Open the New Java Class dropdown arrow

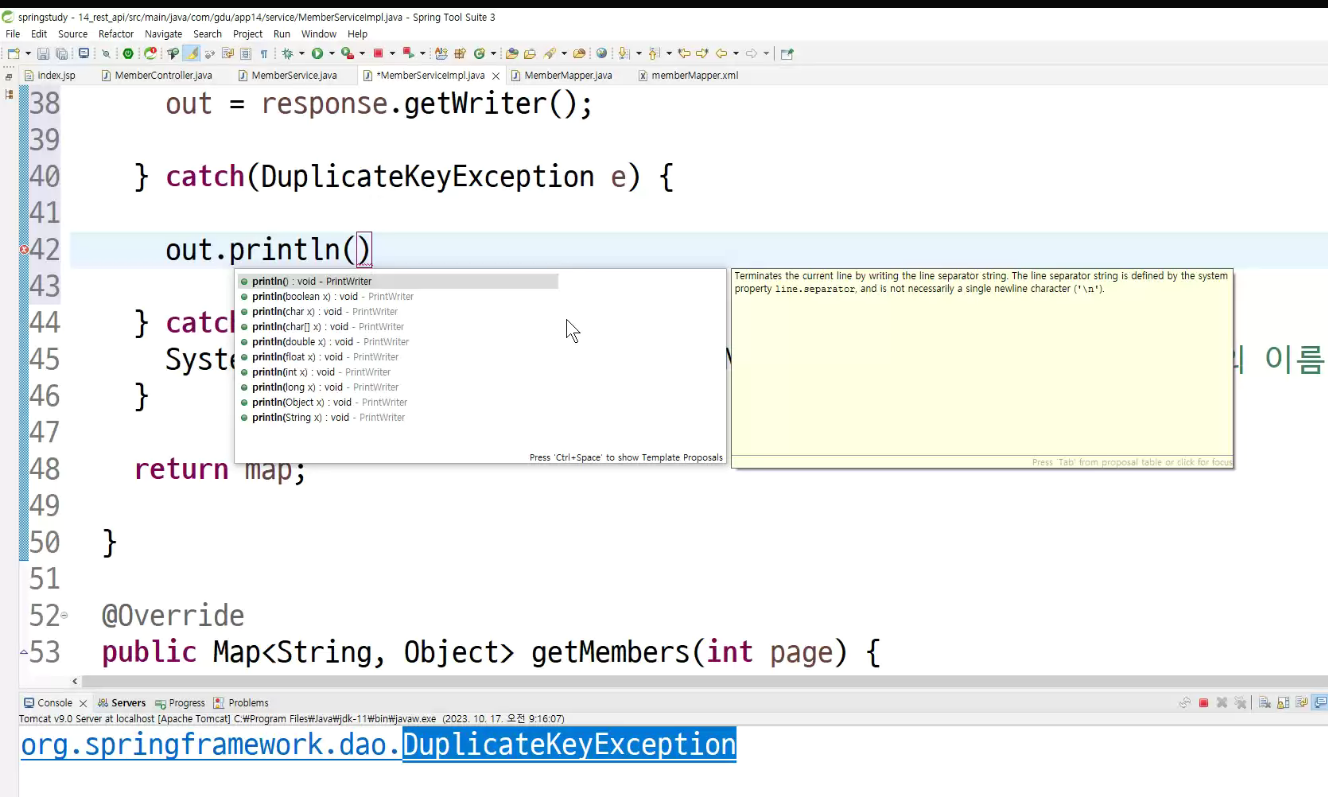tap(493, 54)
